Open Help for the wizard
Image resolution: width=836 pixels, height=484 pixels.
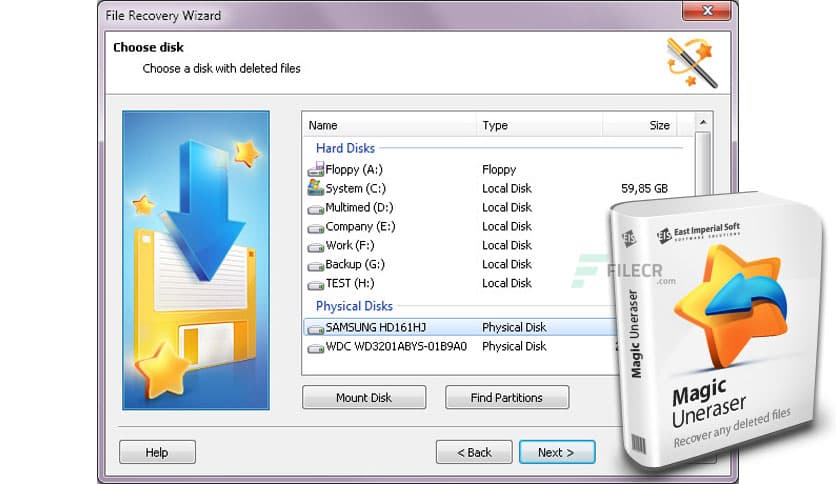[157, 452]
